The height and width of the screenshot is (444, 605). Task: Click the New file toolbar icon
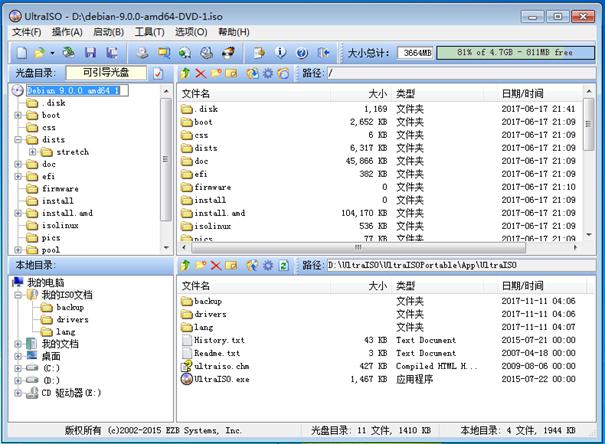pyautogui.click(x=22, y=53)
